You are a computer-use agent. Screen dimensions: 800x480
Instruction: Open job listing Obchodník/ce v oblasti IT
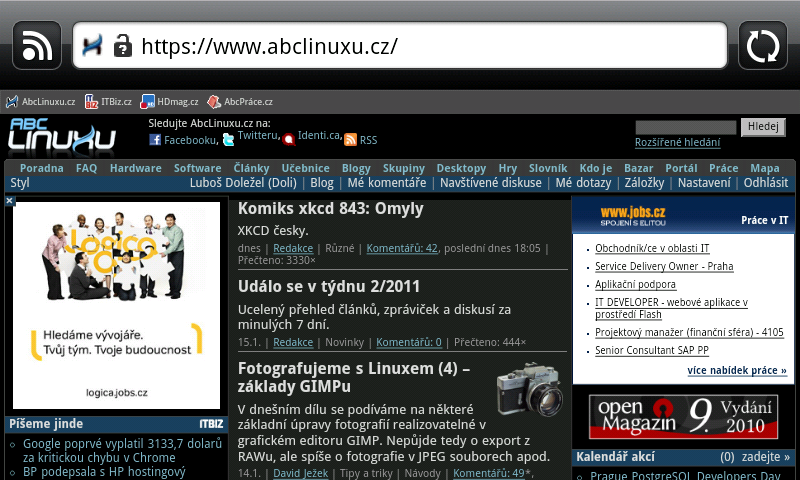pyautogui.click(x=652, y=248)
